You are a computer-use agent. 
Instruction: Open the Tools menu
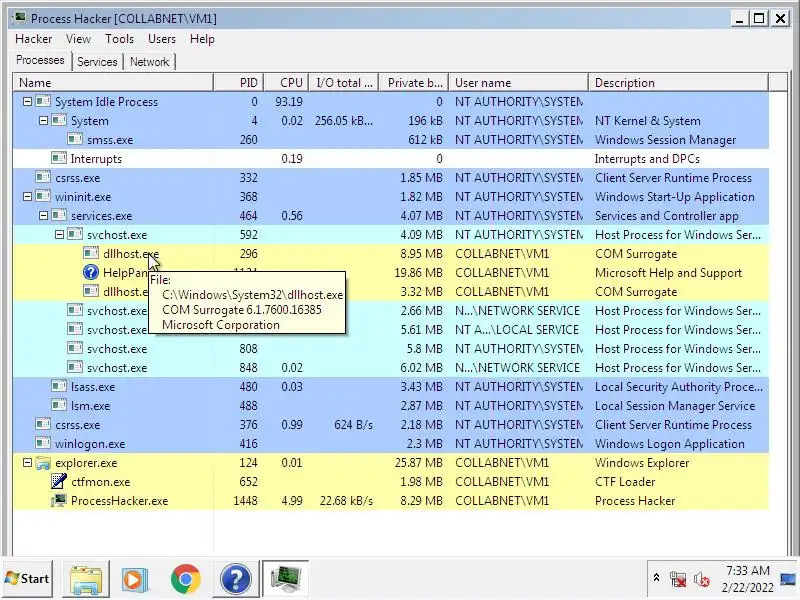(x=119, y=39)
